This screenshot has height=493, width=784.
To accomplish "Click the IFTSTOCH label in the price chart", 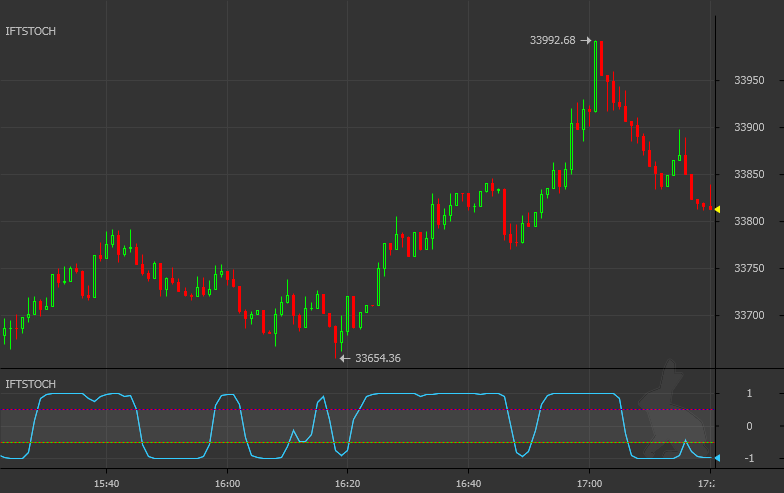I will click(30, 31).
